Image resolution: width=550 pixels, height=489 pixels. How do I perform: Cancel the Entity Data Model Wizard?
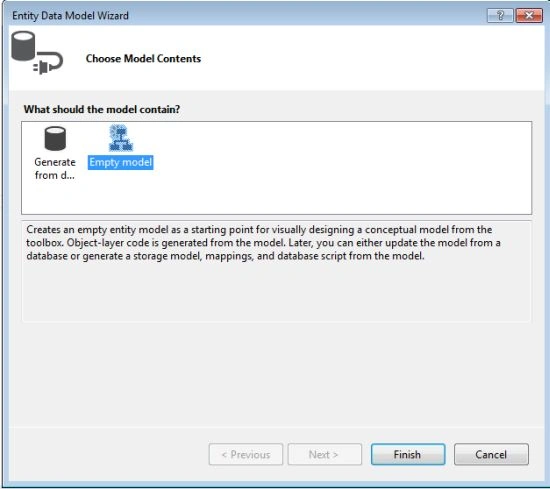tap(491, 455)
